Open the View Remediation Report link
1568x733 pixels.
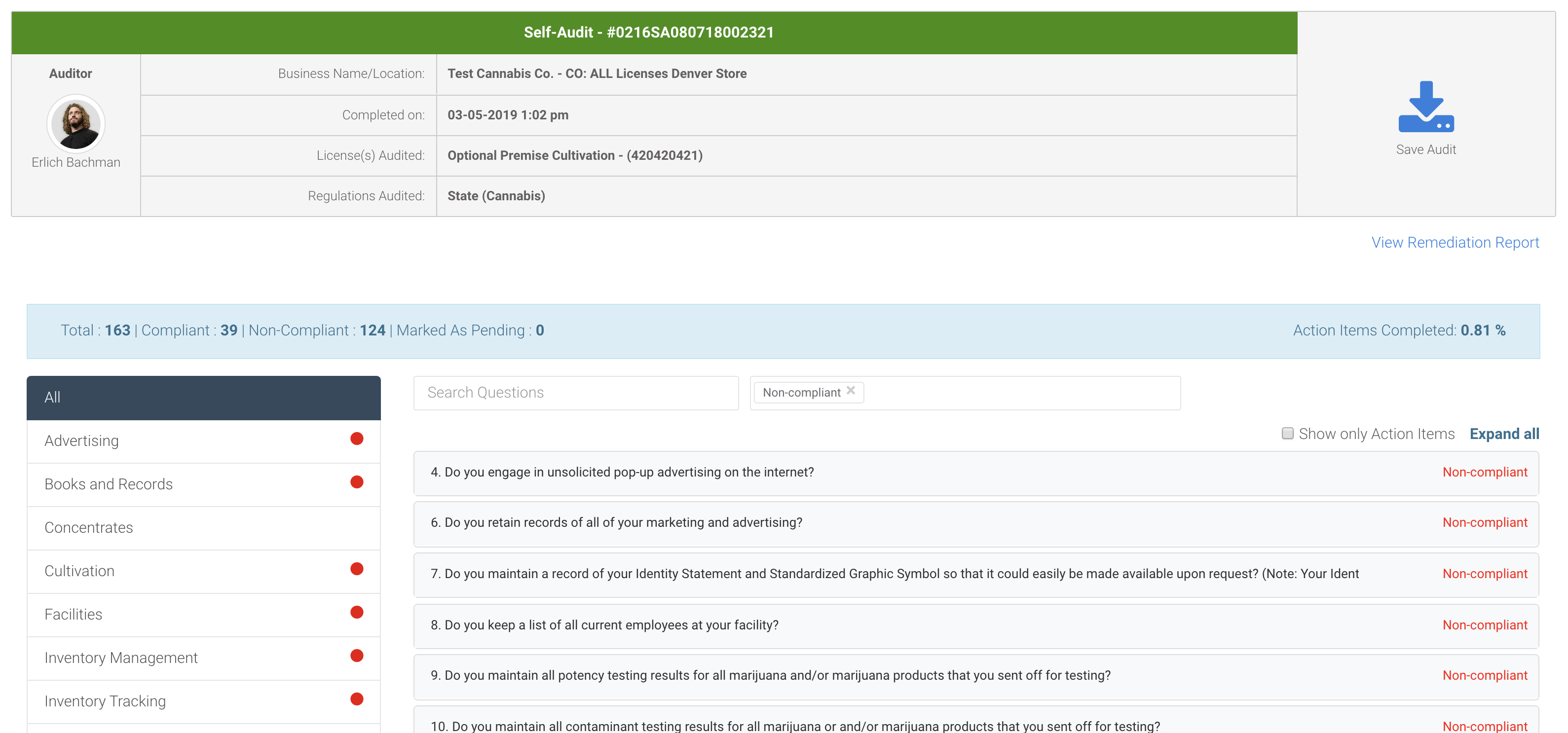[x=1455, y=242]
